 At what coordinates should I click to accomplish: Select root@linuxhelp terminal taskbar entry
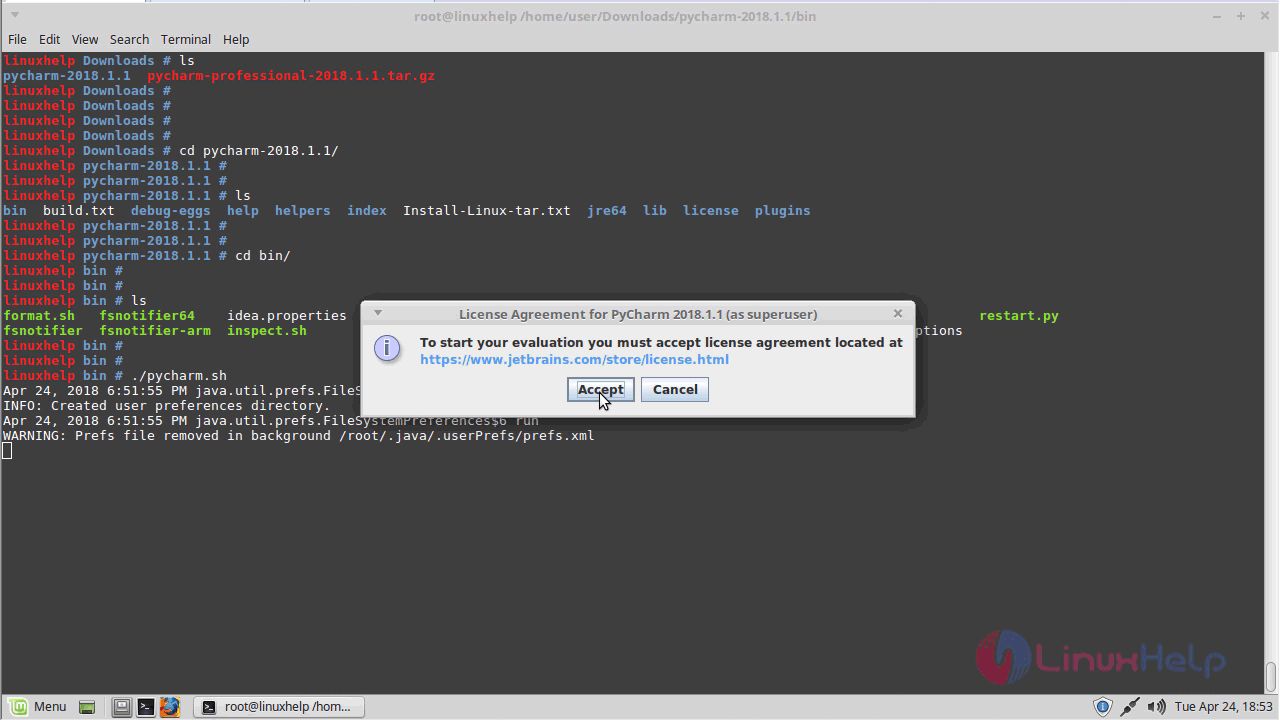click(x=279, y=706)
